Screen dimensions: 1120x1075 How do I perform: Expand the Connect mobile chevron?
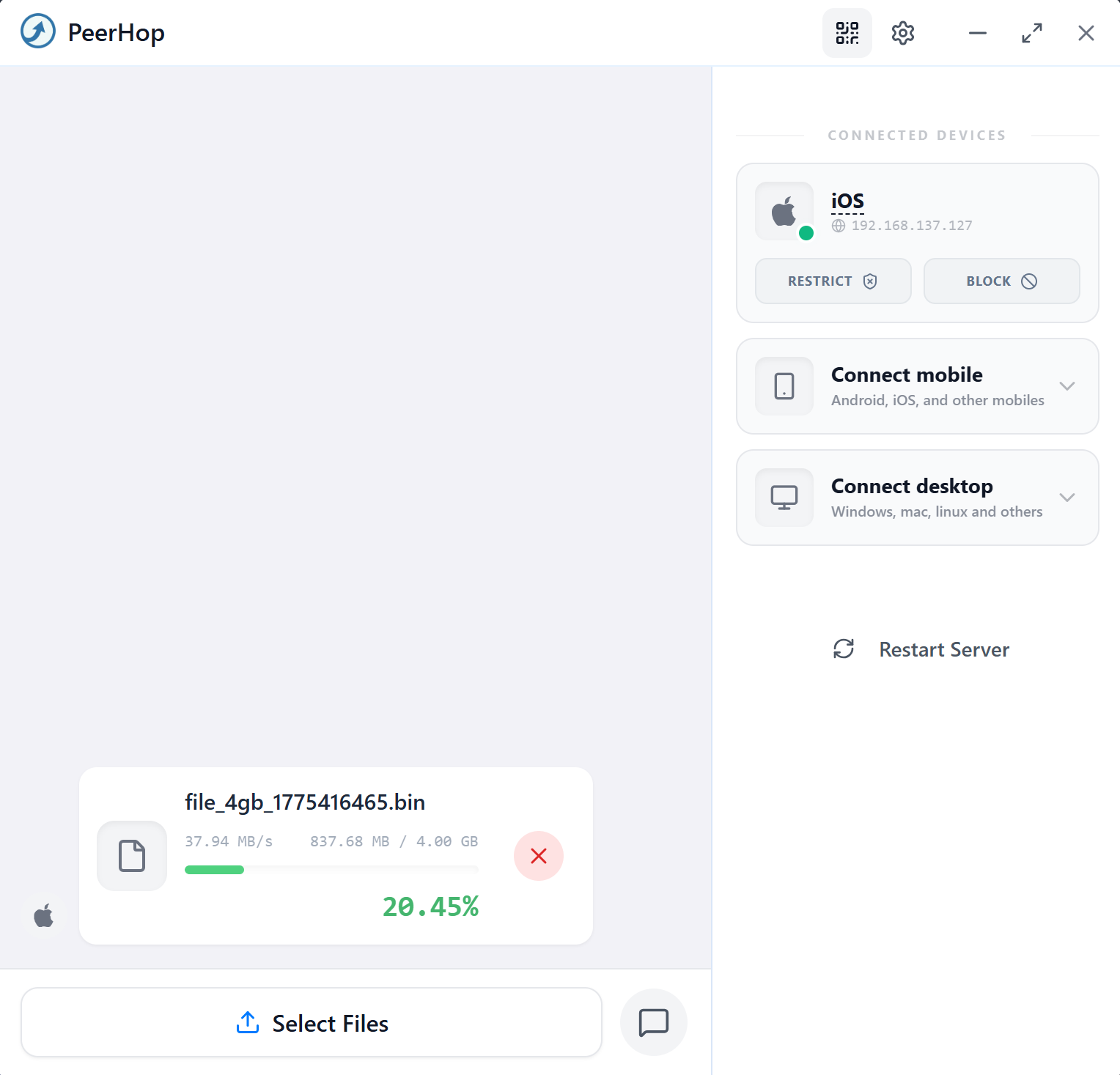tap(1067, 386)
